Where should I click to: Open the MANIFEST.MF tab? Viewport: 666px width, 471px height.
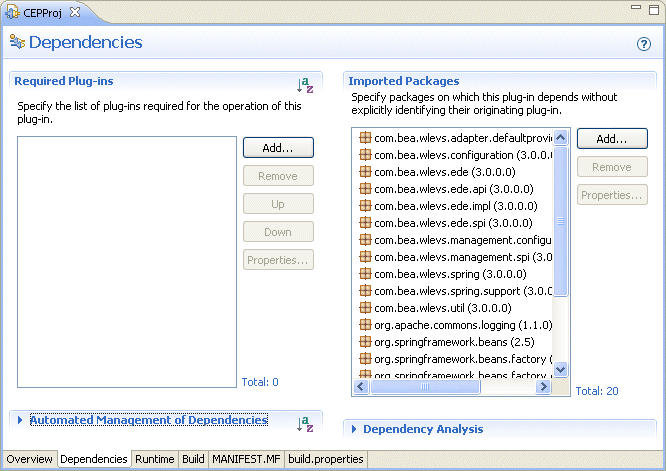click(x=246, y=459)
